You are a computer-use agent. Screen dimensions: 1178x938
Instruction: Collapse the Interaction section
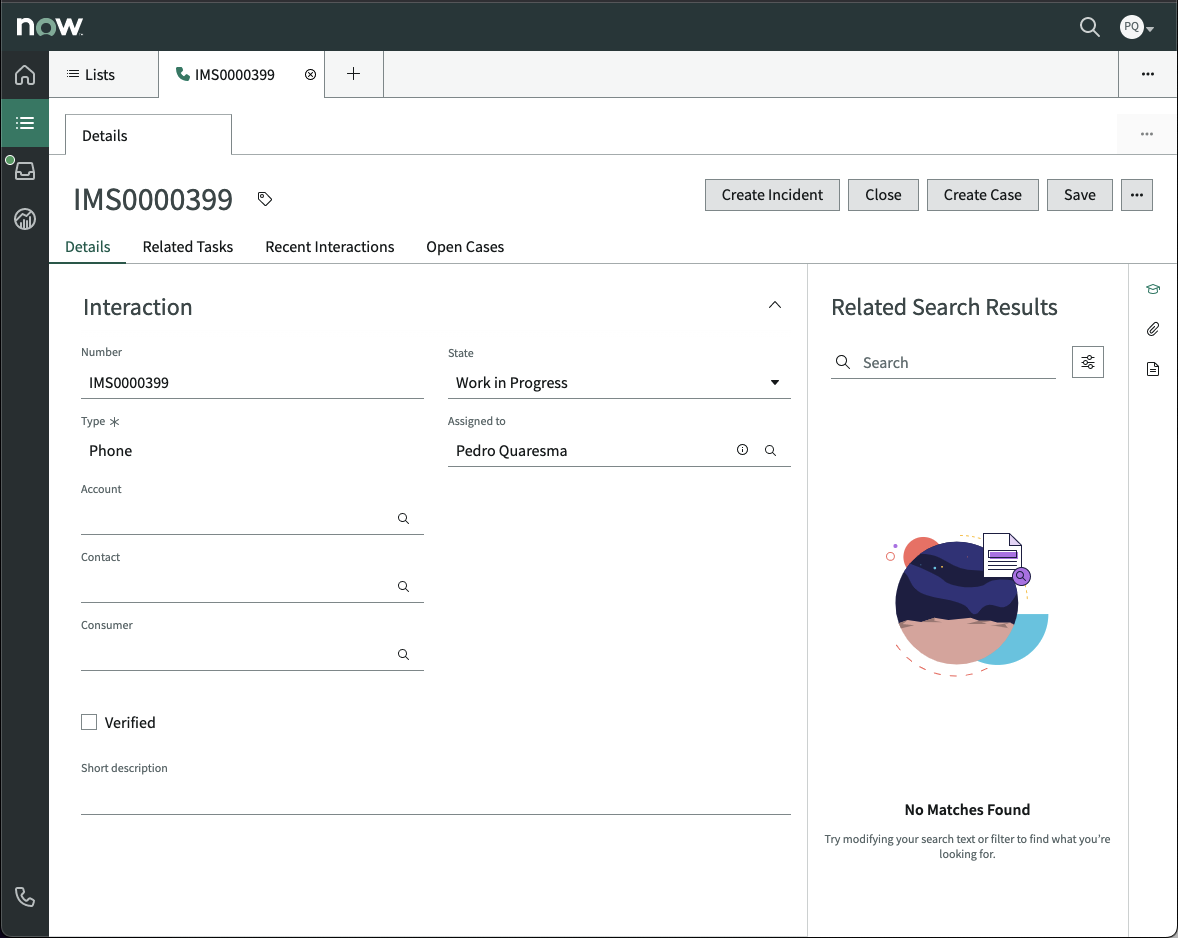click(x=775, y=304)
